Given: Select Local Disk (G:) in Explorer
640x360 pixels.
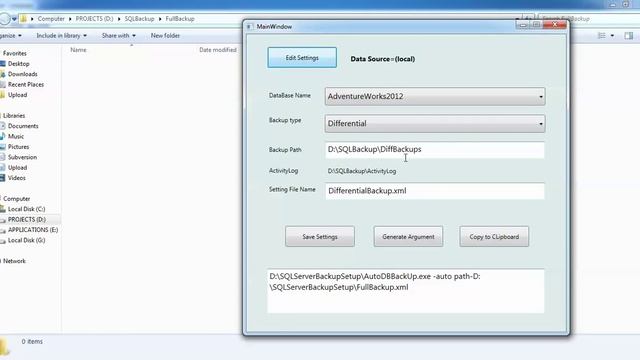Looking at the screenshot, I should click(27, 240).
